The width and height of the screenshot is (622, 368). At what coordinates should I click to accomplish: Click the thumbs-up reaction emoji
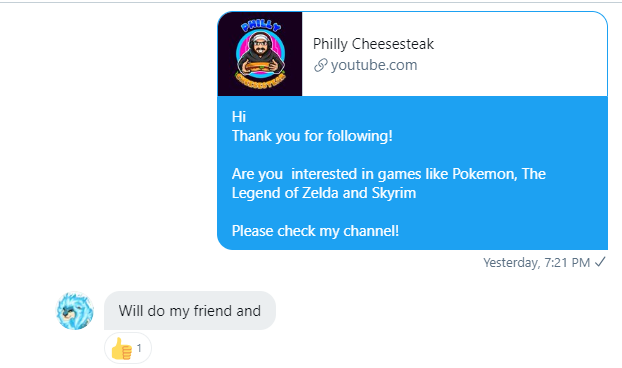coord(121,349)
